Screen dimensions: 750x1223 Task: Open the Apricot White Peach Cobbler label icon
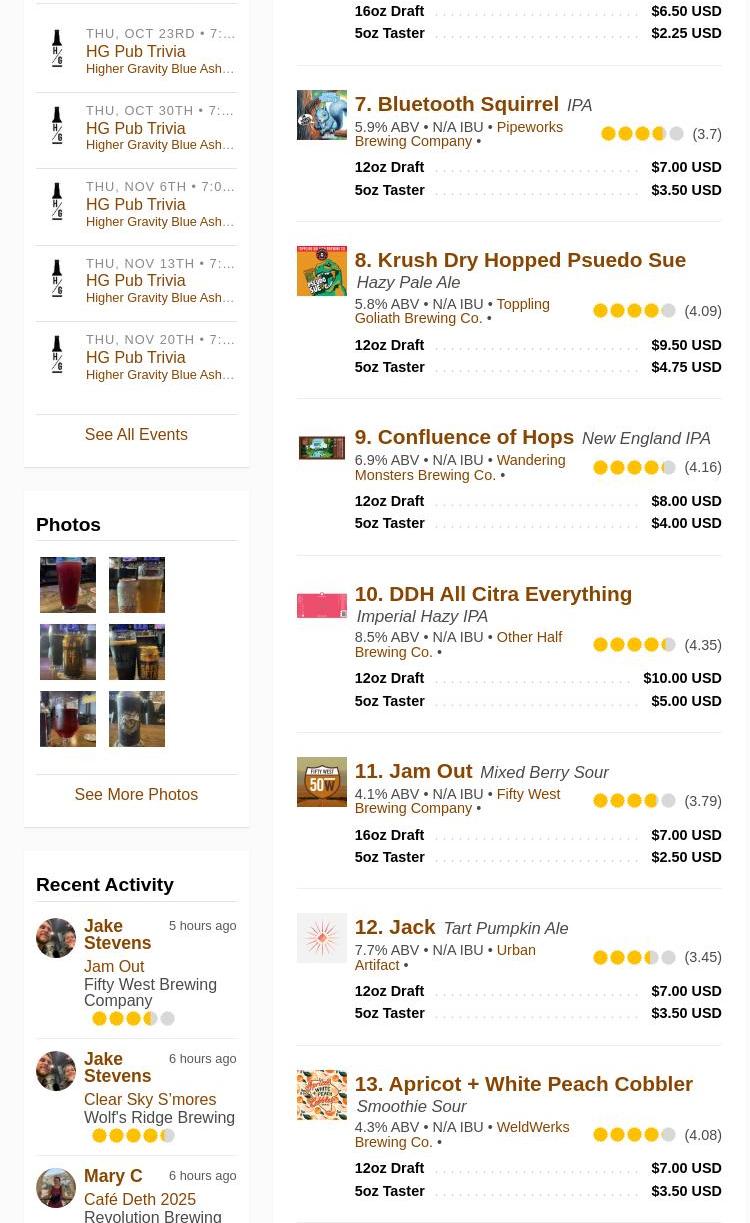321,1095
